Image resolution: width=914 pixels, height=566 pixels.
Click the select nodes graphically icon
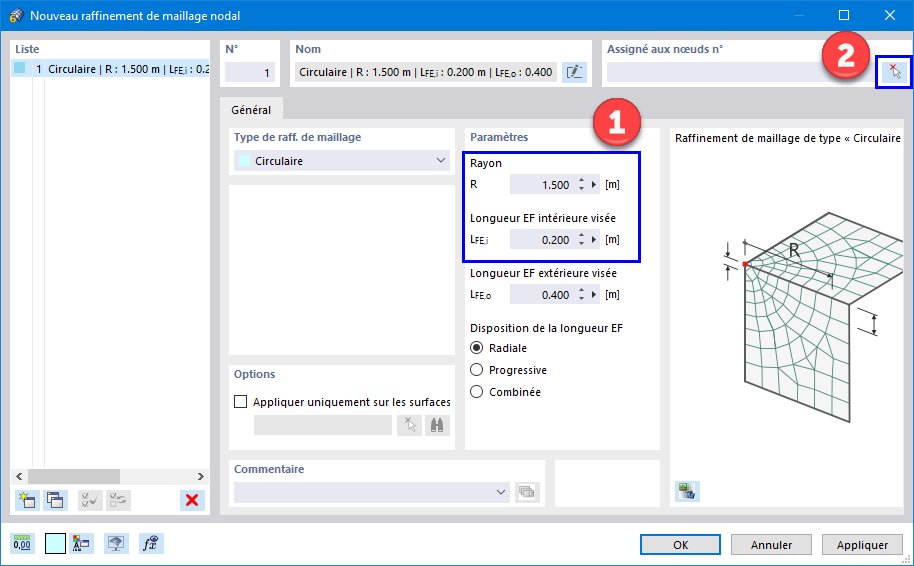pos(894,72)
